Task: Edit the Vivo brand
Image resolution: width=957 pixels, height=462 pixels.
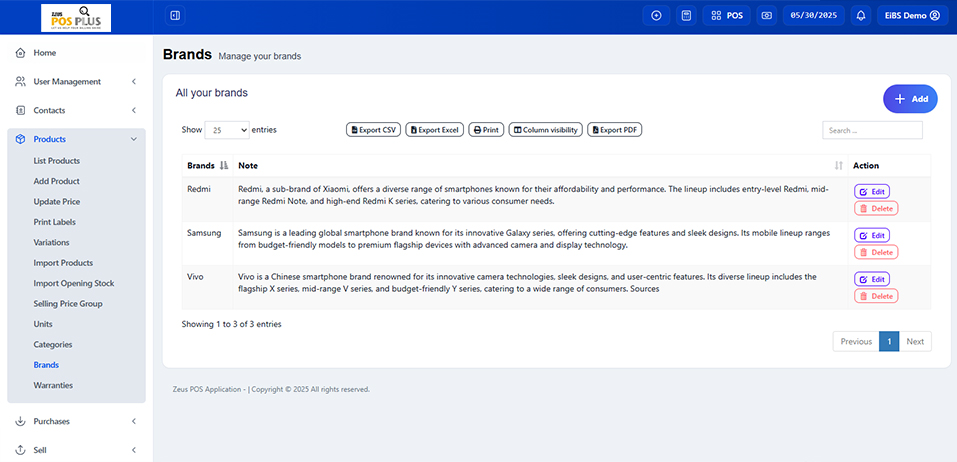Action: [872, 280]
